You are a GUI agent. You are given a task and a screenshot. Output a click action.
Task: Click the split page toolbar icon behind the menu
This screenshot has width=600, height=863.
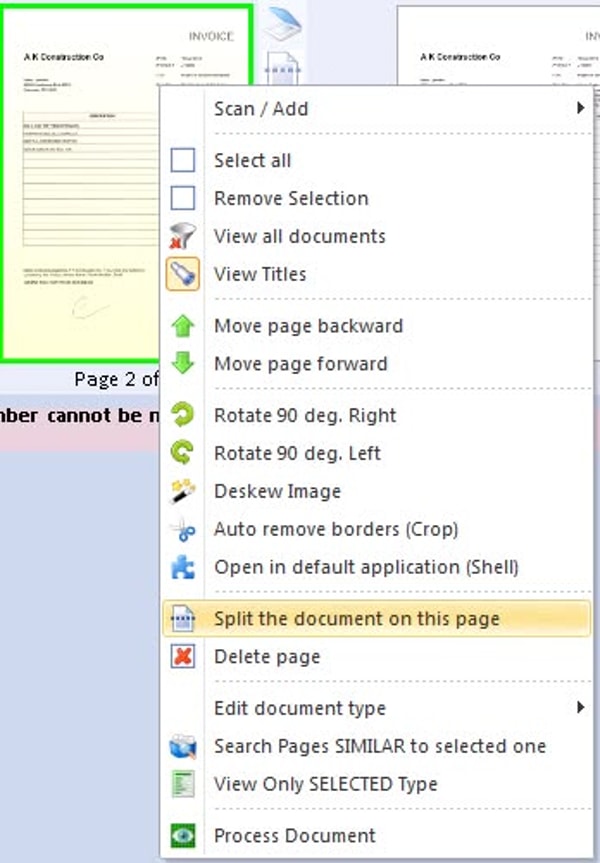283,68
